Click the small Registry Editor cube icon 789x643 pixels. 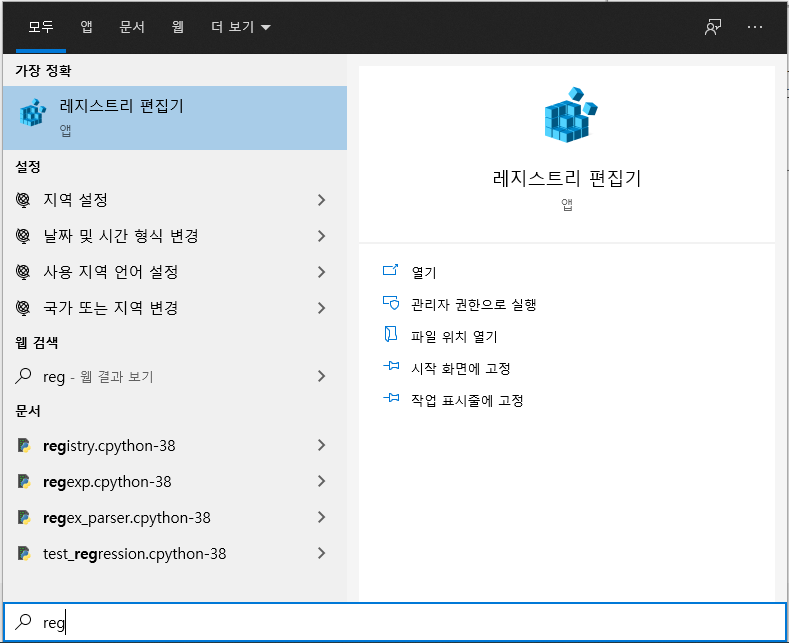(x=33, y=113)
